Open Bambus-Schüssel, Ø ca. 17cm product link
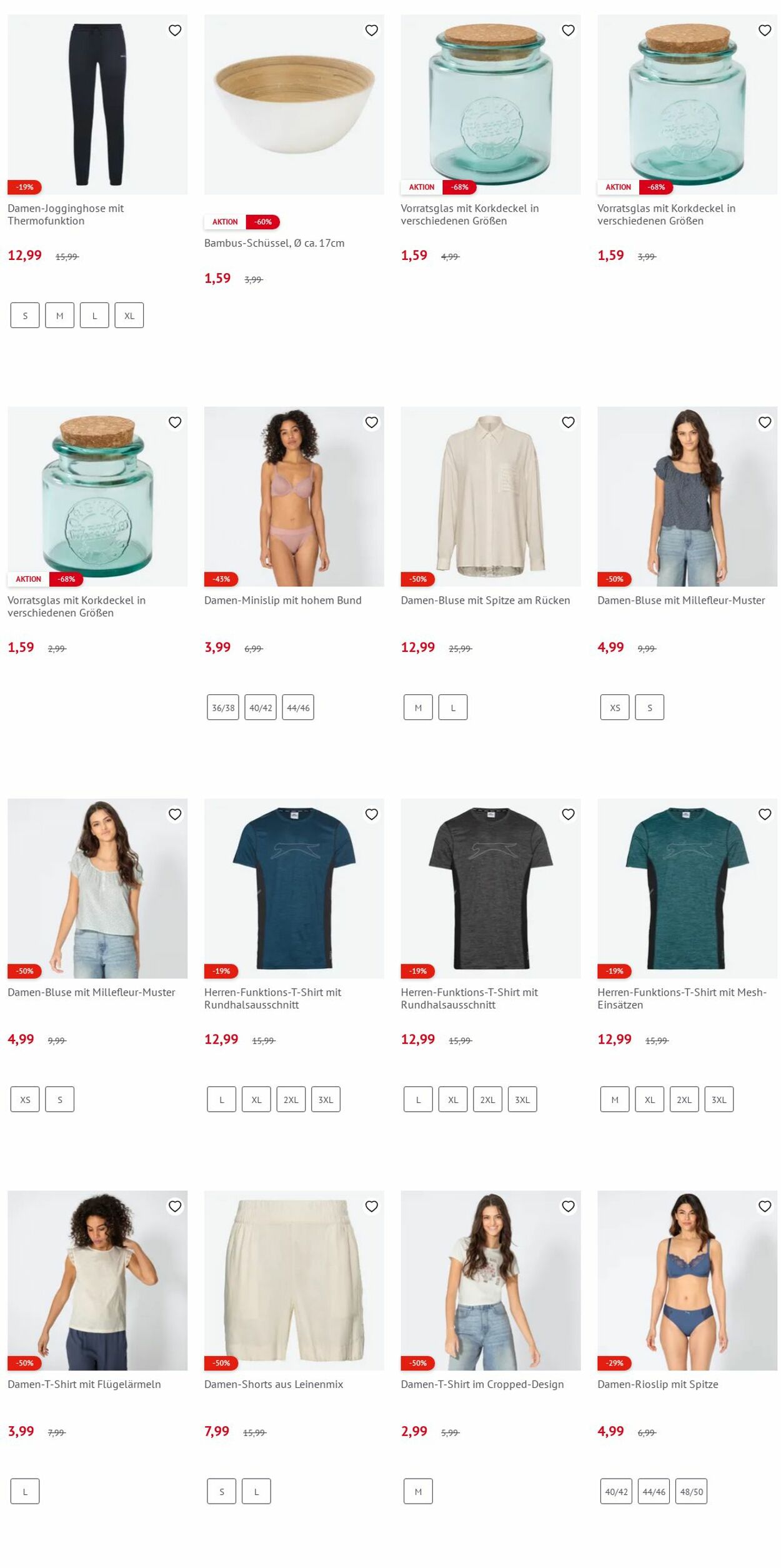 click(x=274, y=243)
